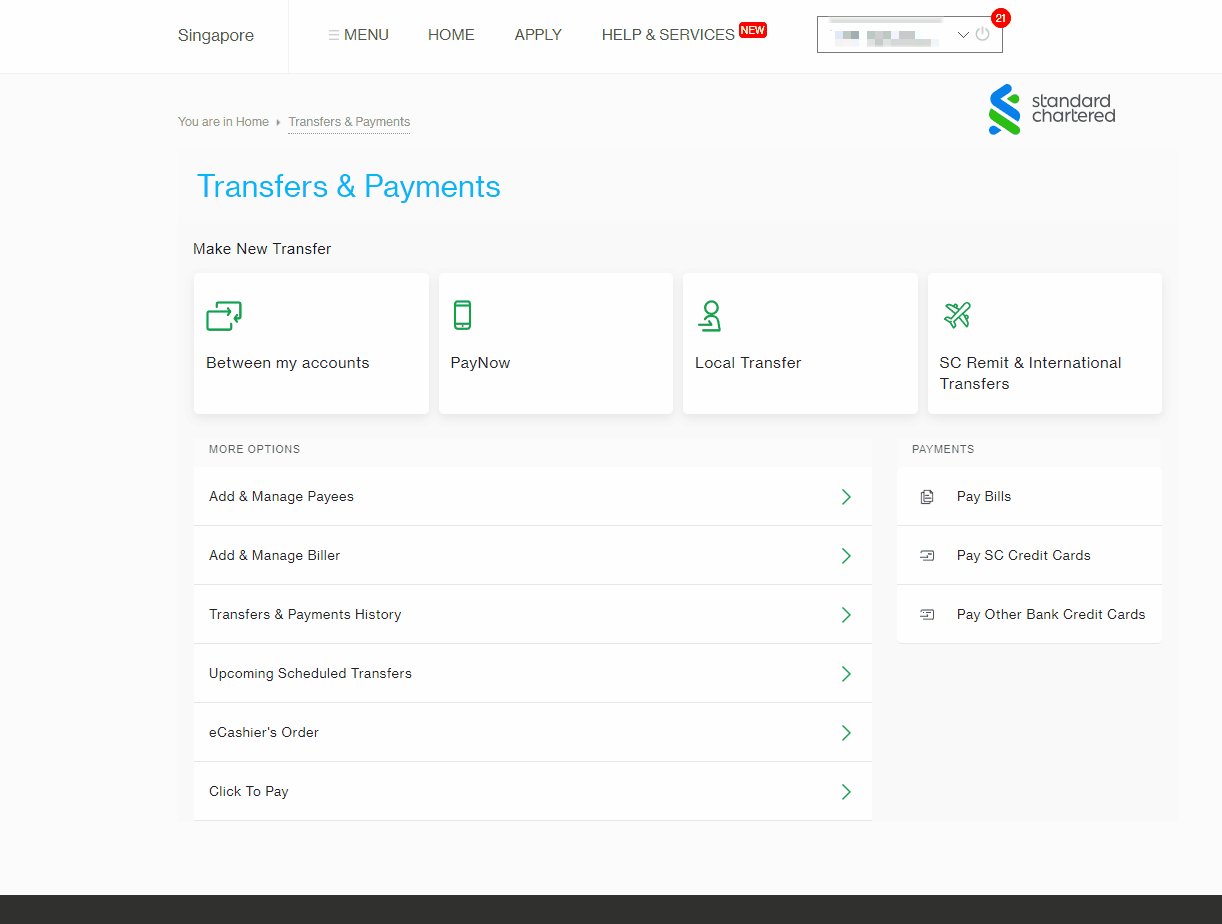Open Pay Bills payment link
Viewport: 1222px width, 924px height.
click(x=1029, y=497)
